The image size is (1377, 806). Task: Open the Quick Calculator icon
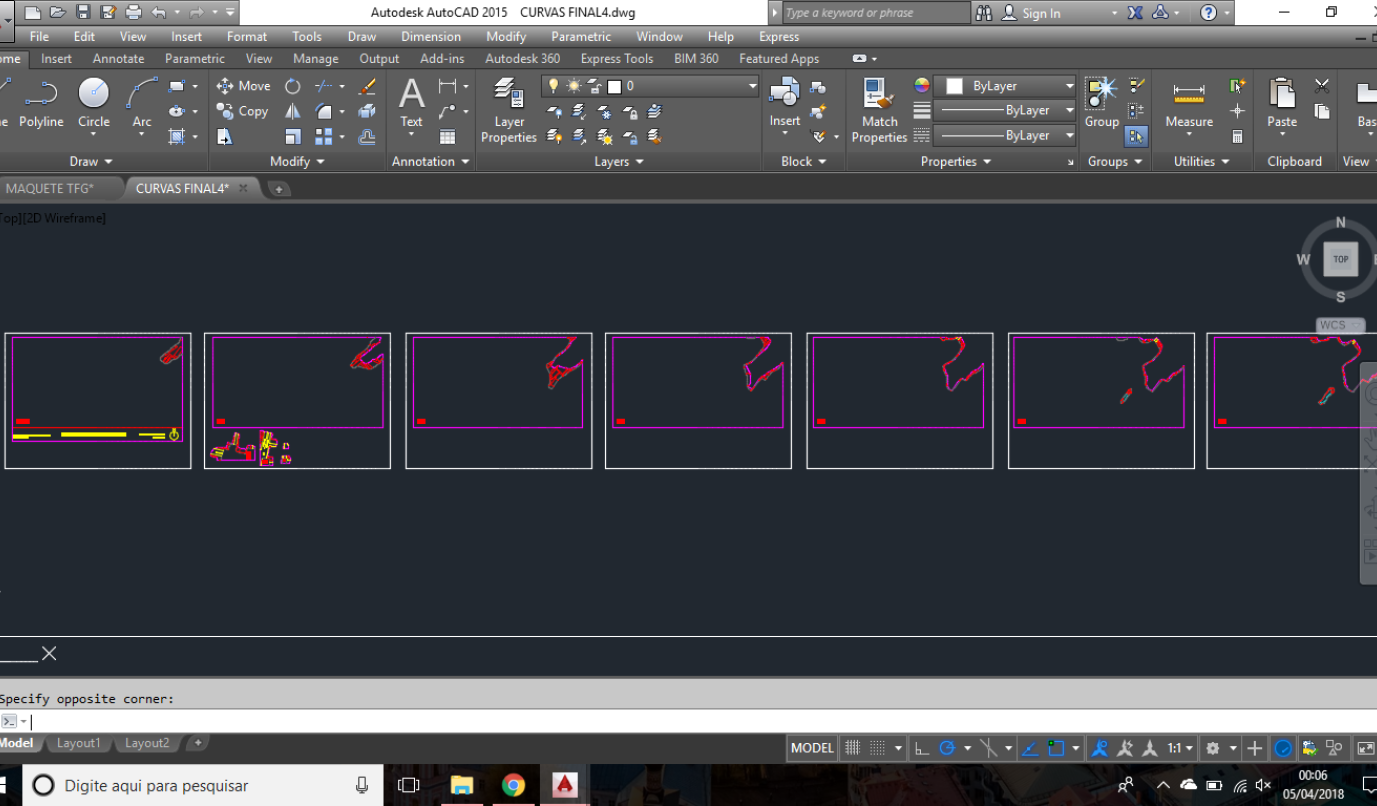point(1237,136)
